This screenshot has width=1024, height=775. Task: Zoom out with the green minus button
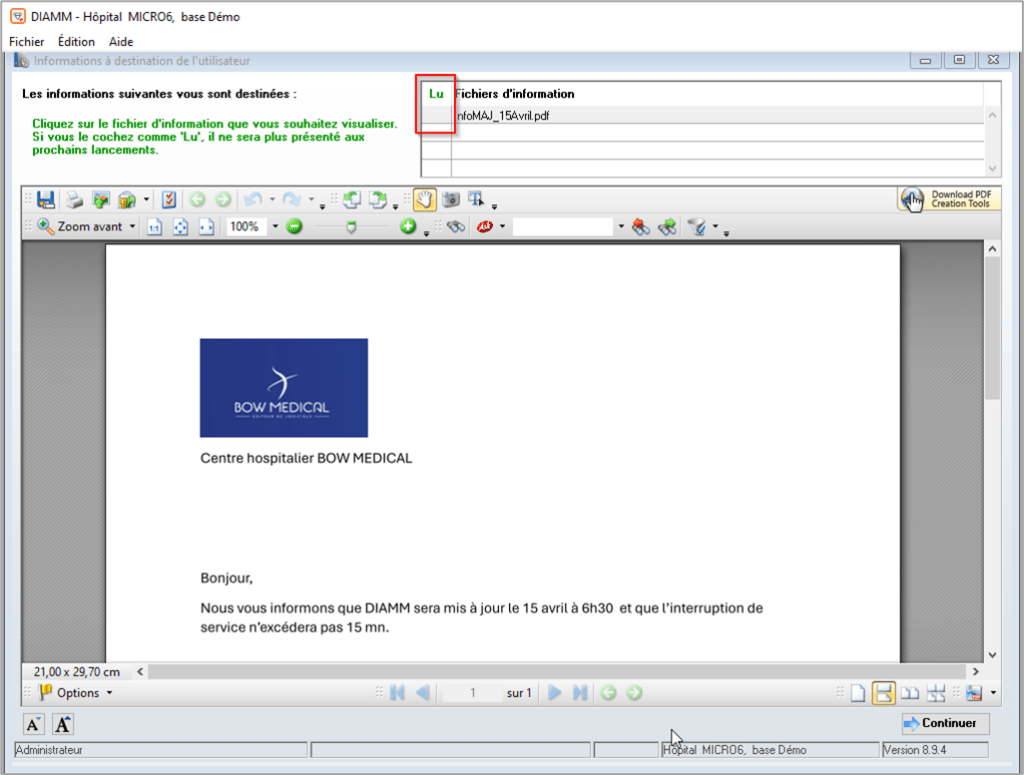[295, 227]
